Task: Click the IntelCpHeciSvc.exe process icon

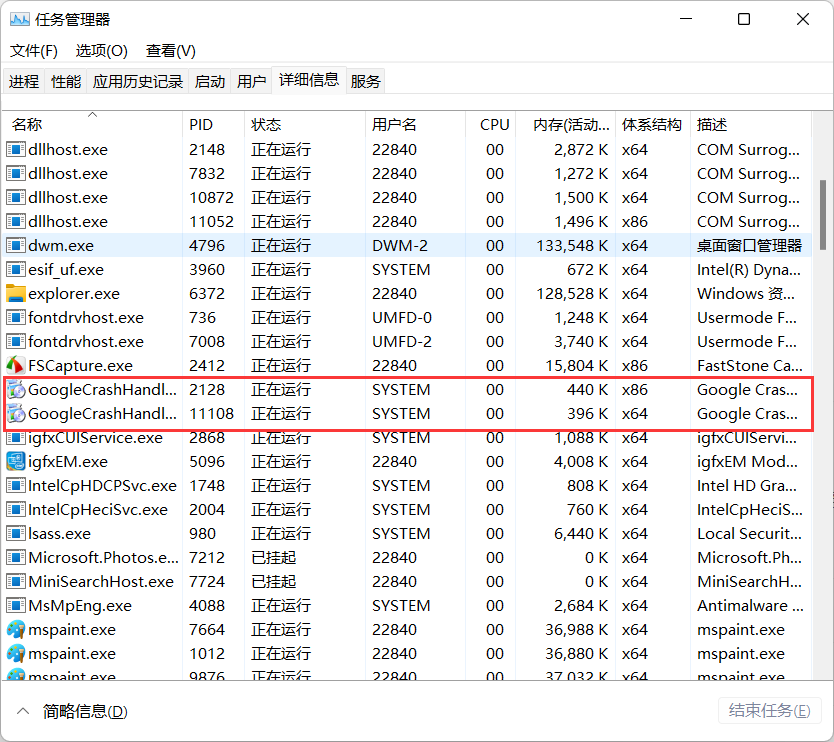Action: coord(16,510)
